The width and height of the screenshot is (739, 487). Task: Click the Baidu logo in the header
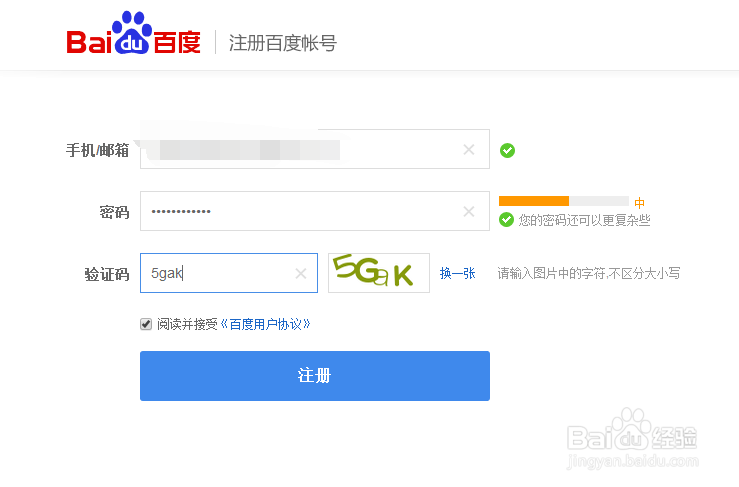point(134,40)
